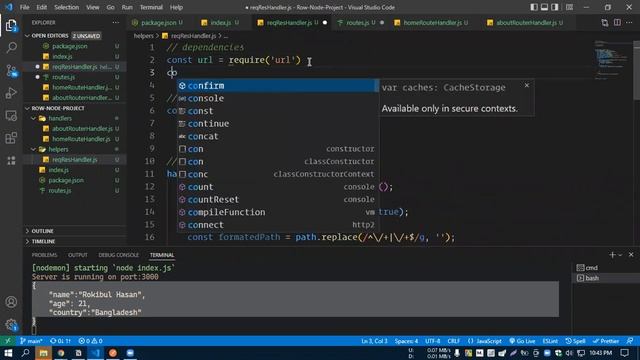Select the cmd terminal instance
Screen dimensions: 640x360
pyautogui.click(x=605, y=268)
